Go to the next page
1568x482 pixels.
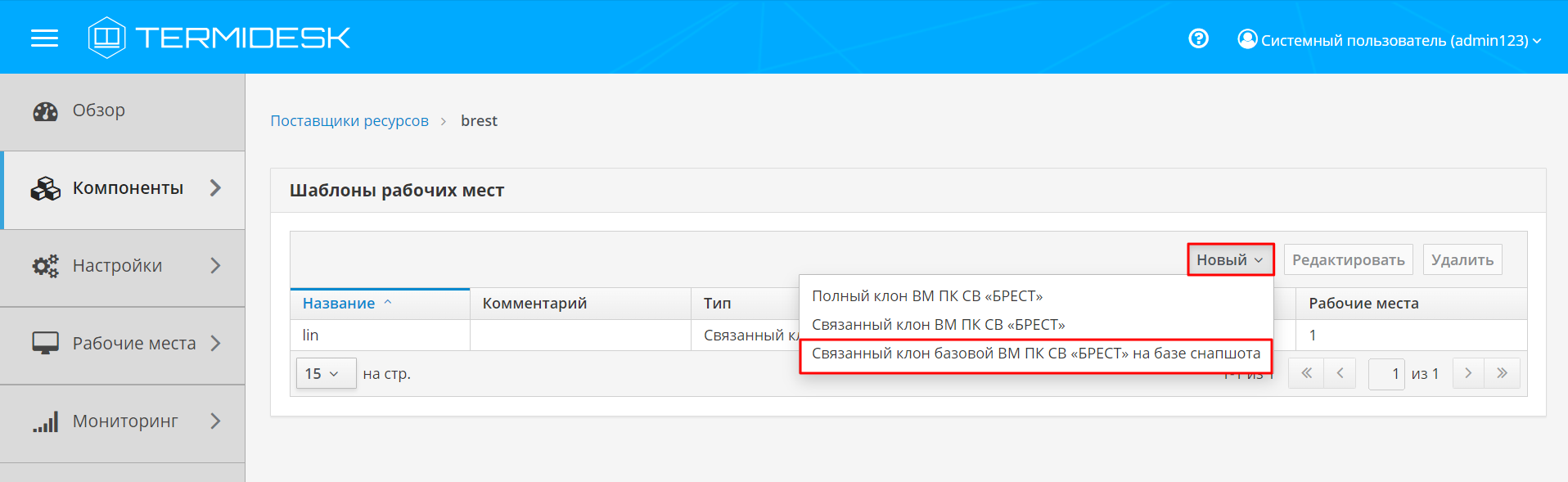coord(1468,373)
